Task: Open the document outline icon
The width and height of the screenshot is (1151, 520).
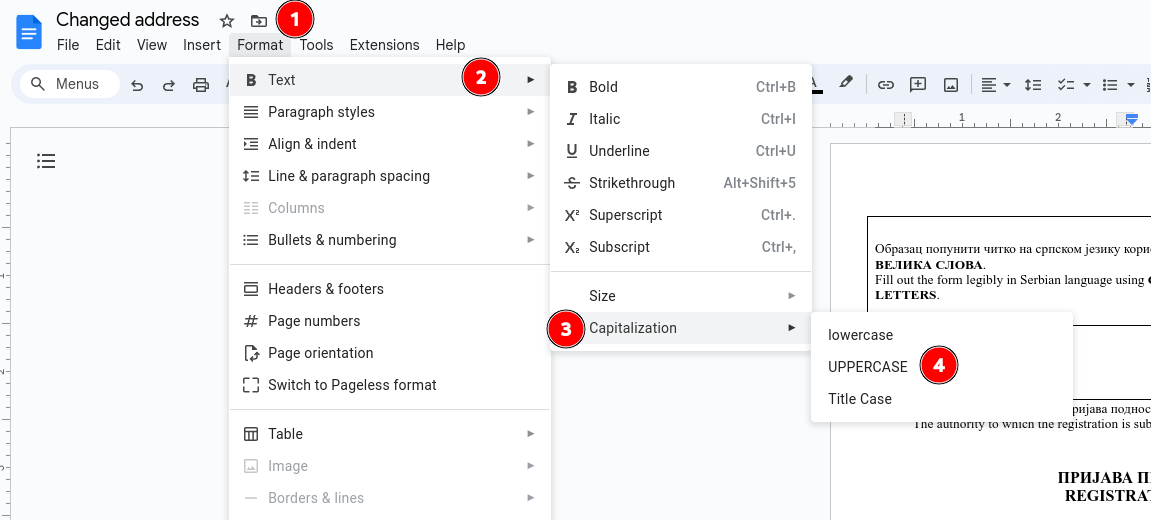Action: coord(46,161)
